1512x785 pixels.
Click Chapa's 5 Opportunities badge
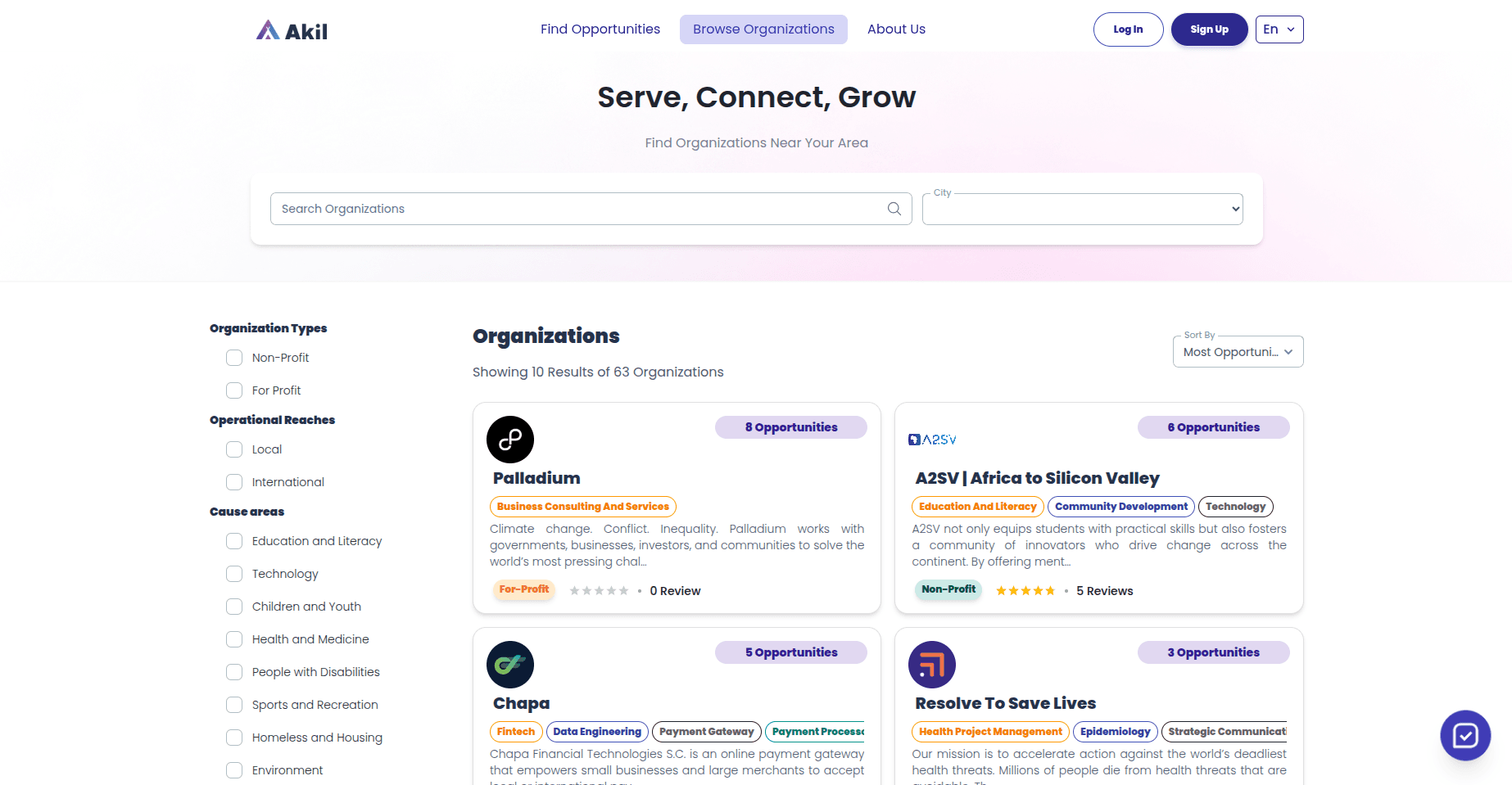[791, 652]
